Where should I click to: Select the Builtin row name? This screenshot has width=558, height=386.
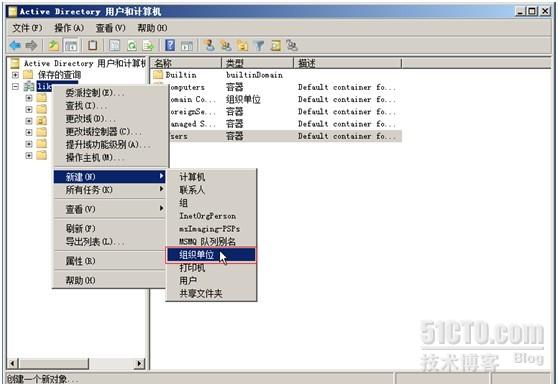pos(181,75)
